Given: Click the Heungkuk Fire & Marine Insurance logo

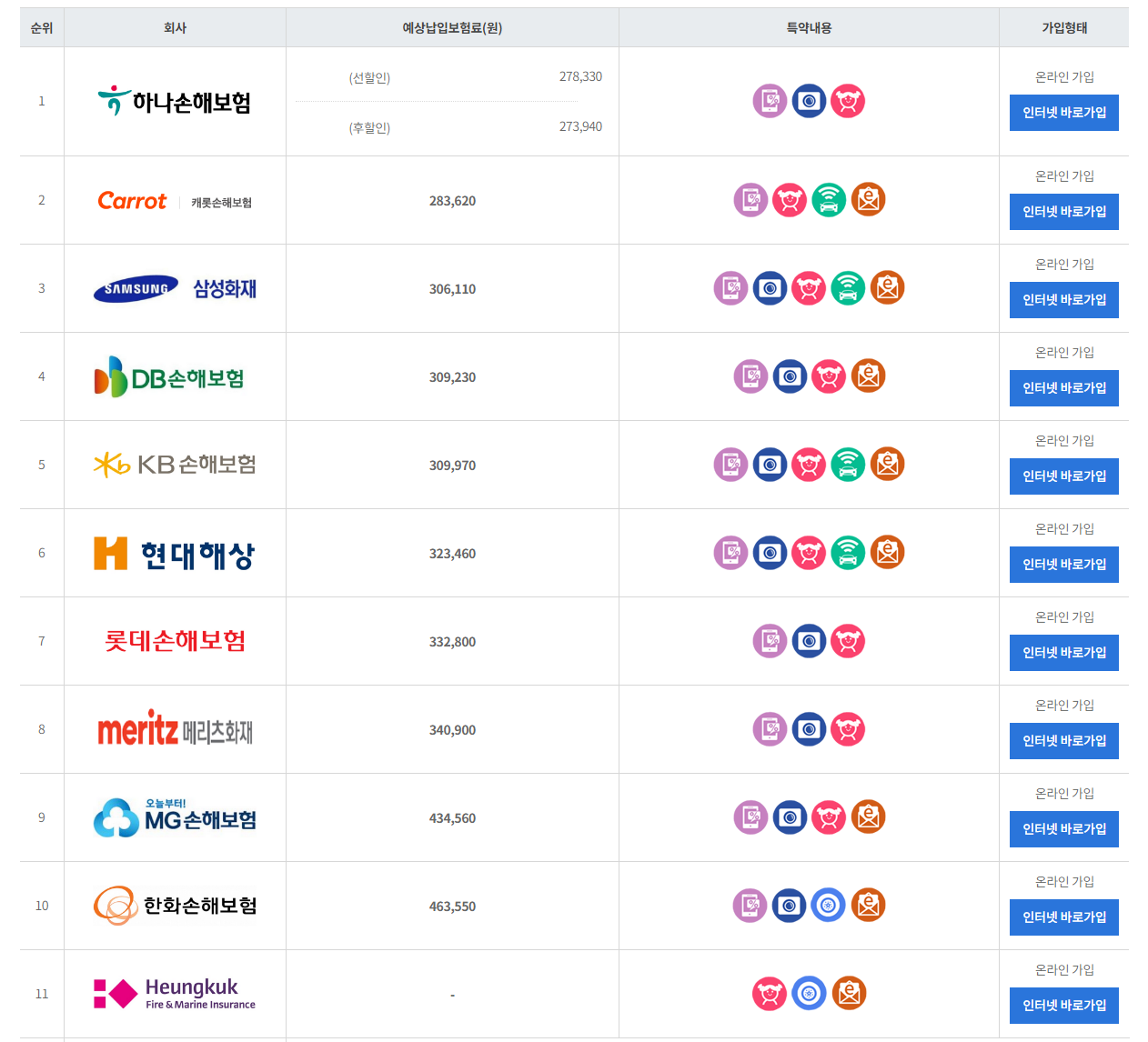Looking at the screenshot, I should pyautogui.click(x=175, y=994).
